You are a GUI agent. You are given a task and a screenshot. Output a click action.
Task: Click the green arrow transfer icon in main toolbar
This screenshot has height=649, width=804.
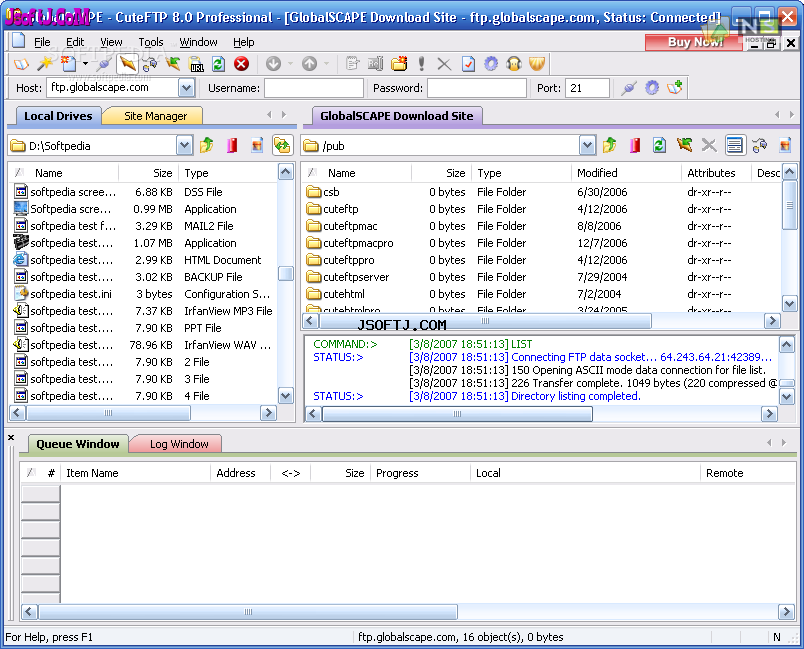(x=172, y=64)
